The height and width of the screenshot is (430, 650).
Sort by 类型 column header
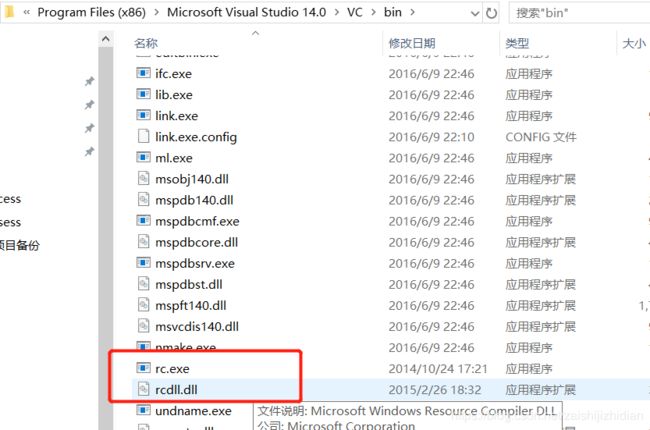click(517, 43)
